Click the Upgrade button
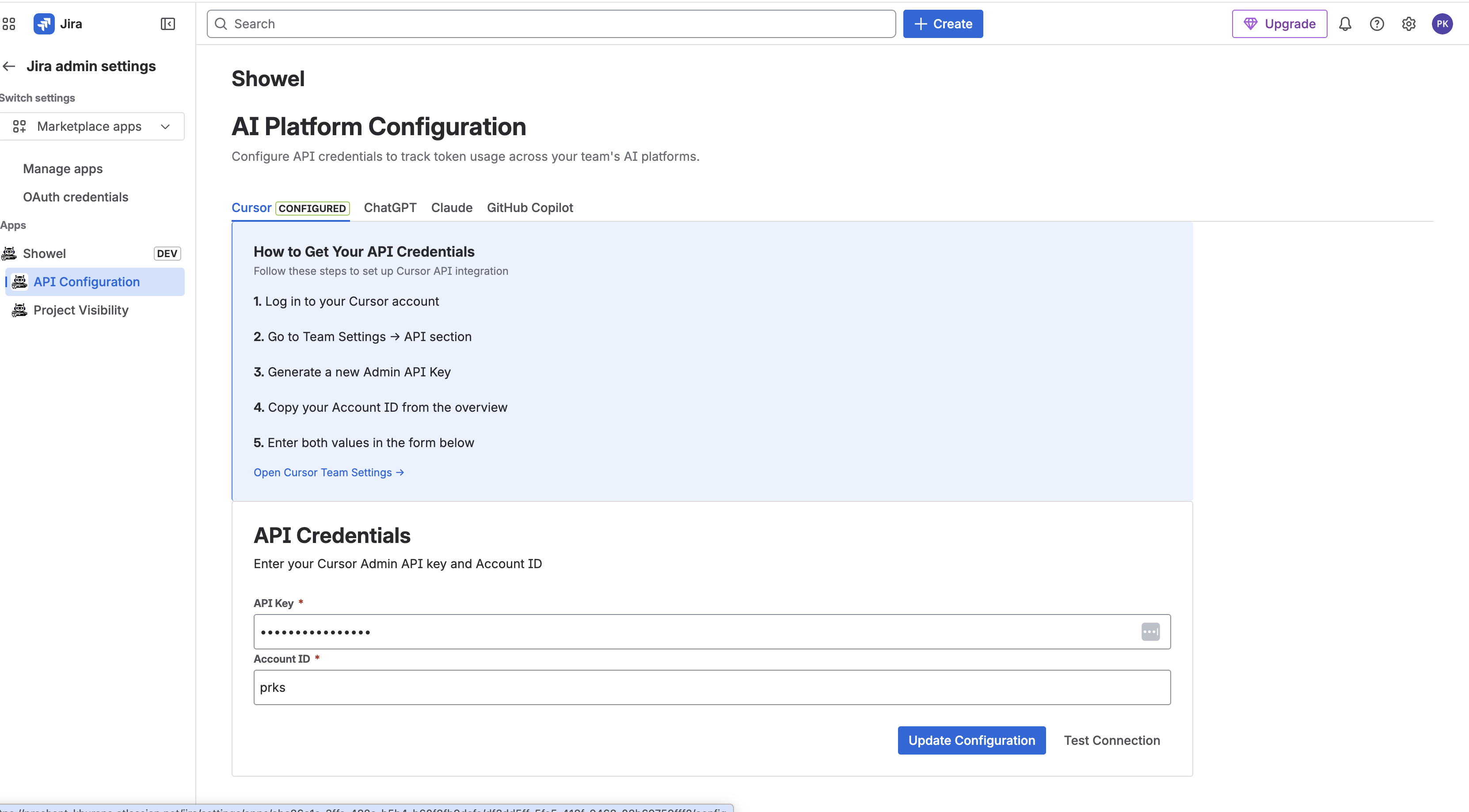 [1279, 24]
